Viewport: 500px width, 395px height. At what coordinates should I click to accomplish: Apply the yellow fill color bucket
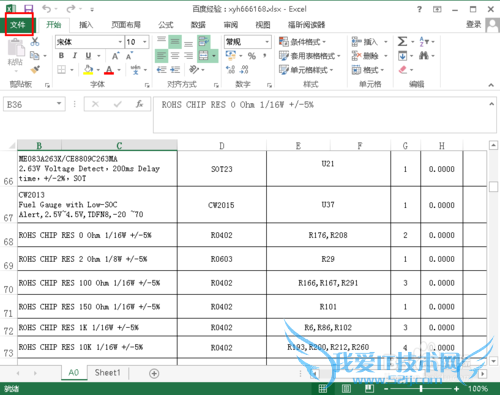(88, 70)
